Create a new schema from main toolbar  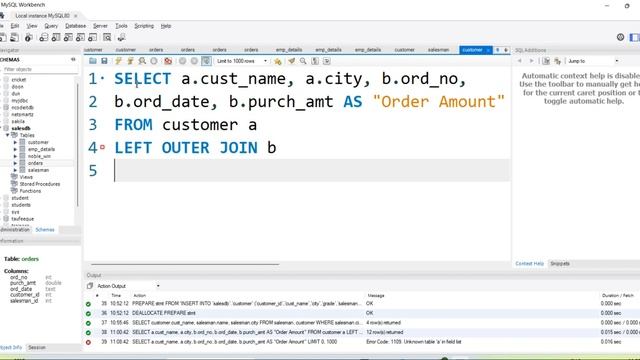[x=43, y=38]
